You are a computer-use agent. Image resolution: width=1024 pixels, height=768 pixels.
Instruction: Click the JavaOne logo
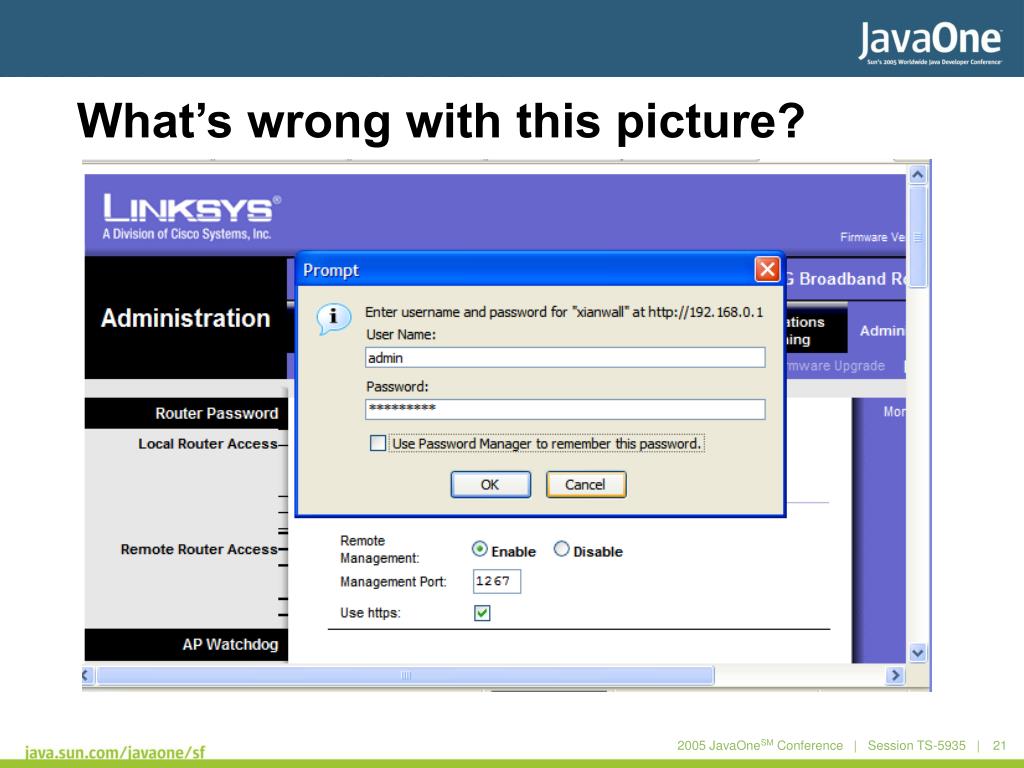coord(930,42)
